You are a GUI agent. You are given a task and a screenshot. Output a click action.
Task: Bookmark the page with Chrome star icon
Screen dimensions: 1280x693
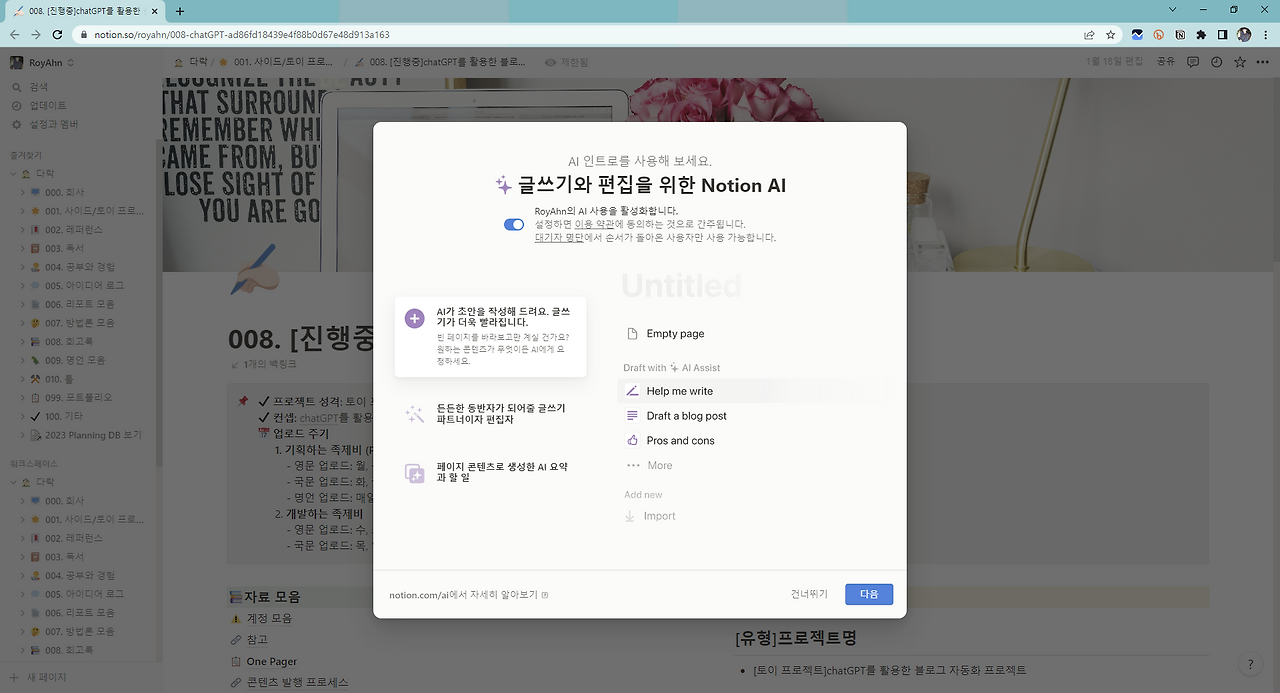[x=1111, y=34]
